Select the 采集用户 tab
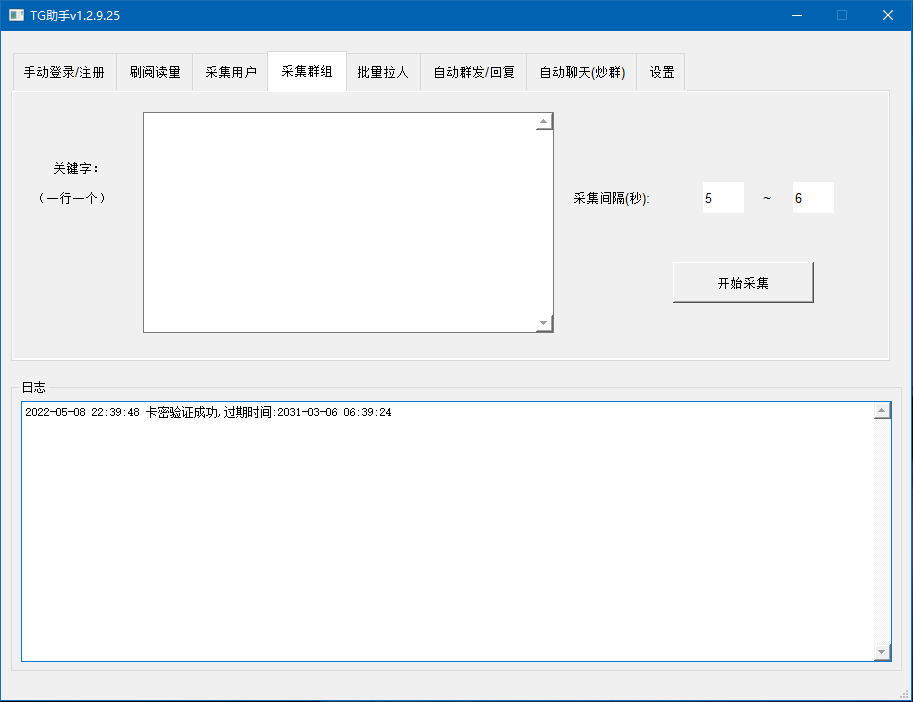Image resolution: width=913 pixels, height=702 pixels. (230, 73)
